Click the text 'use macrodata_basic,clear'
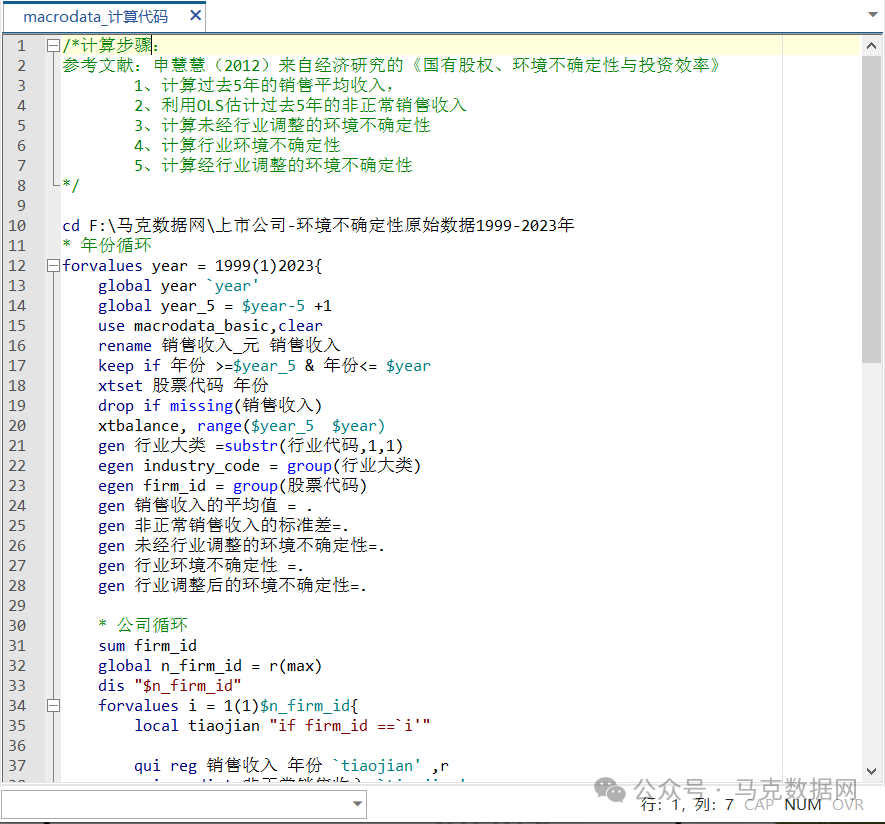 pyautogui.click(x=210, y=326)
